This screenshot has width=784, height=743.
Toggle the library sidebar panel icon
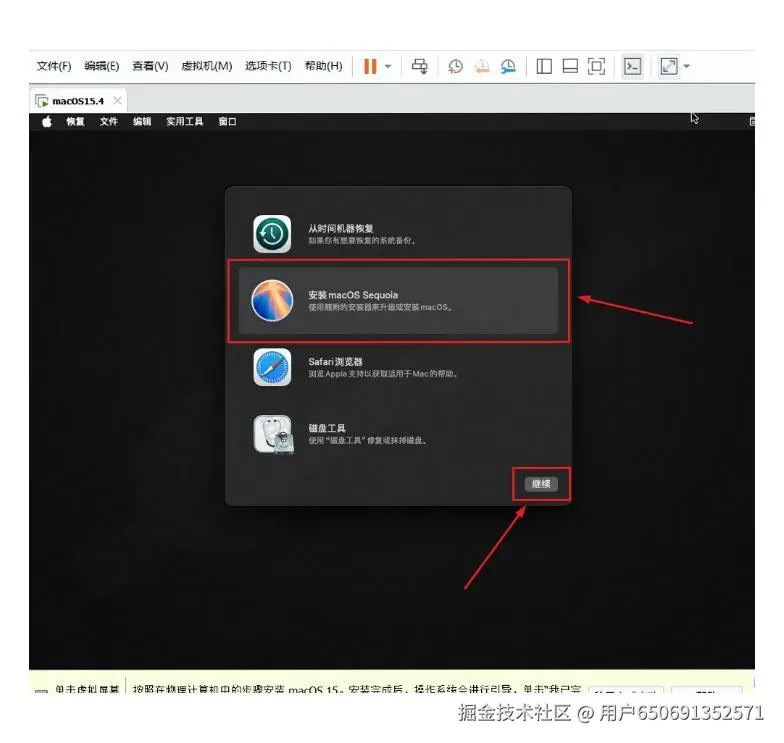pyautogui.click(x=544, y=66)
